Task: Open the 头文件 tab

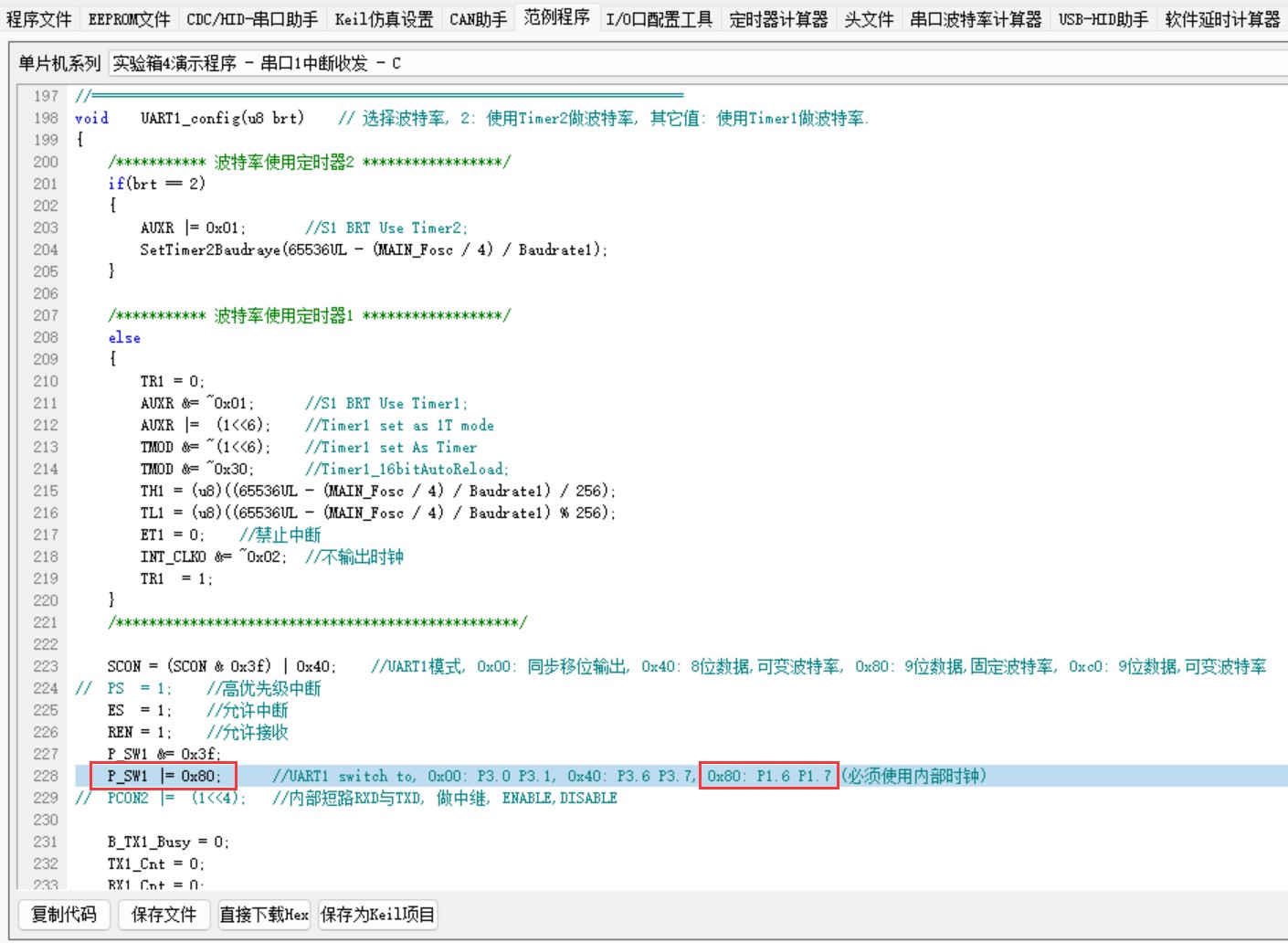Action: (869, 19)
